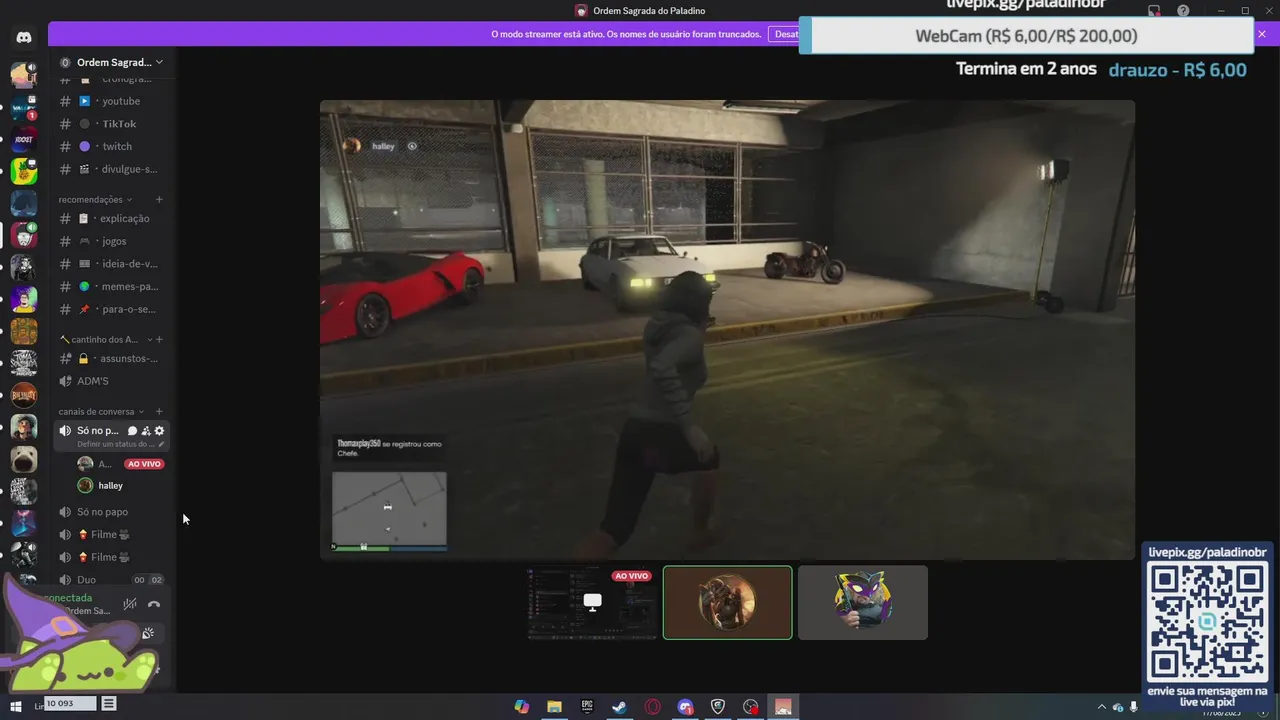The height and width of the screenshot is (720, 1280).
Task: Open the jogos channel
Action: click(112, 241)
